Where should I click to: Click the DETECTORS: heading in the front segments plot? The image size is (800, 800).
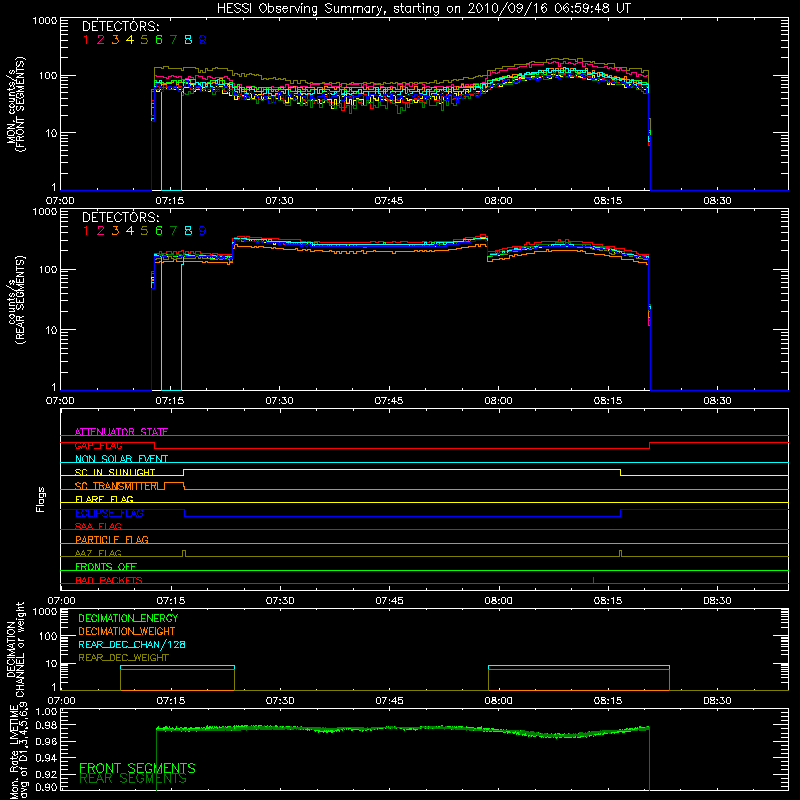coord(121,26)
